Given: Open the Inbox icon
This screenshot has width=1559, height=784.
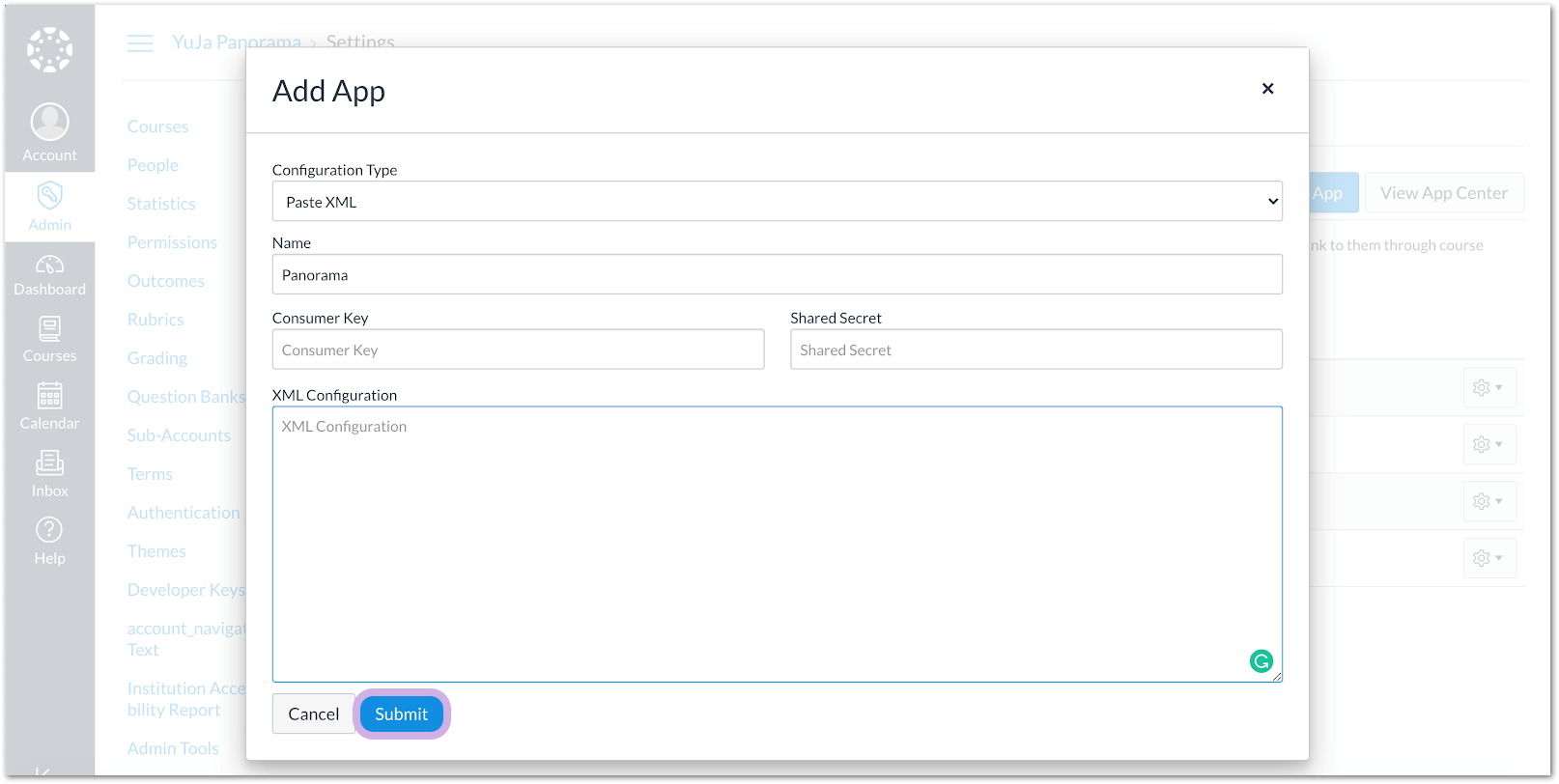Looking at the screenshot, I should point(49,464).
